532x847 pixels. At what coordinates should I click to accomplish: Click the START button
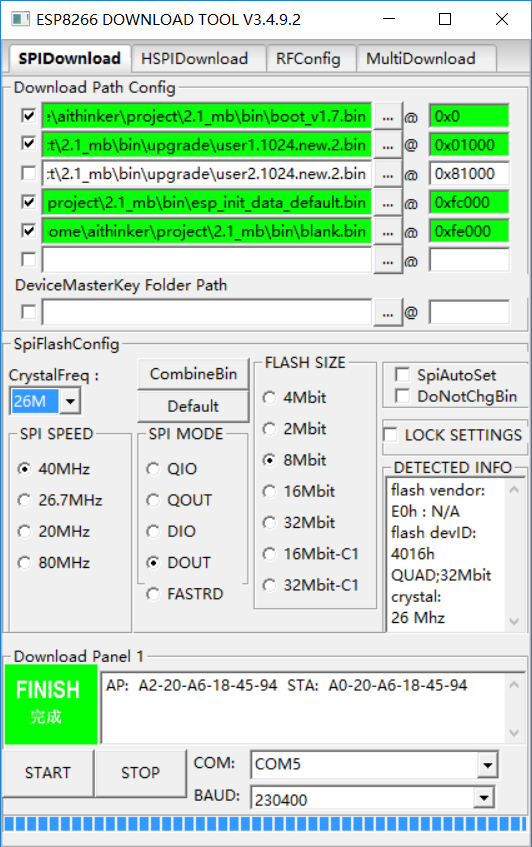(x=48, y=772)
